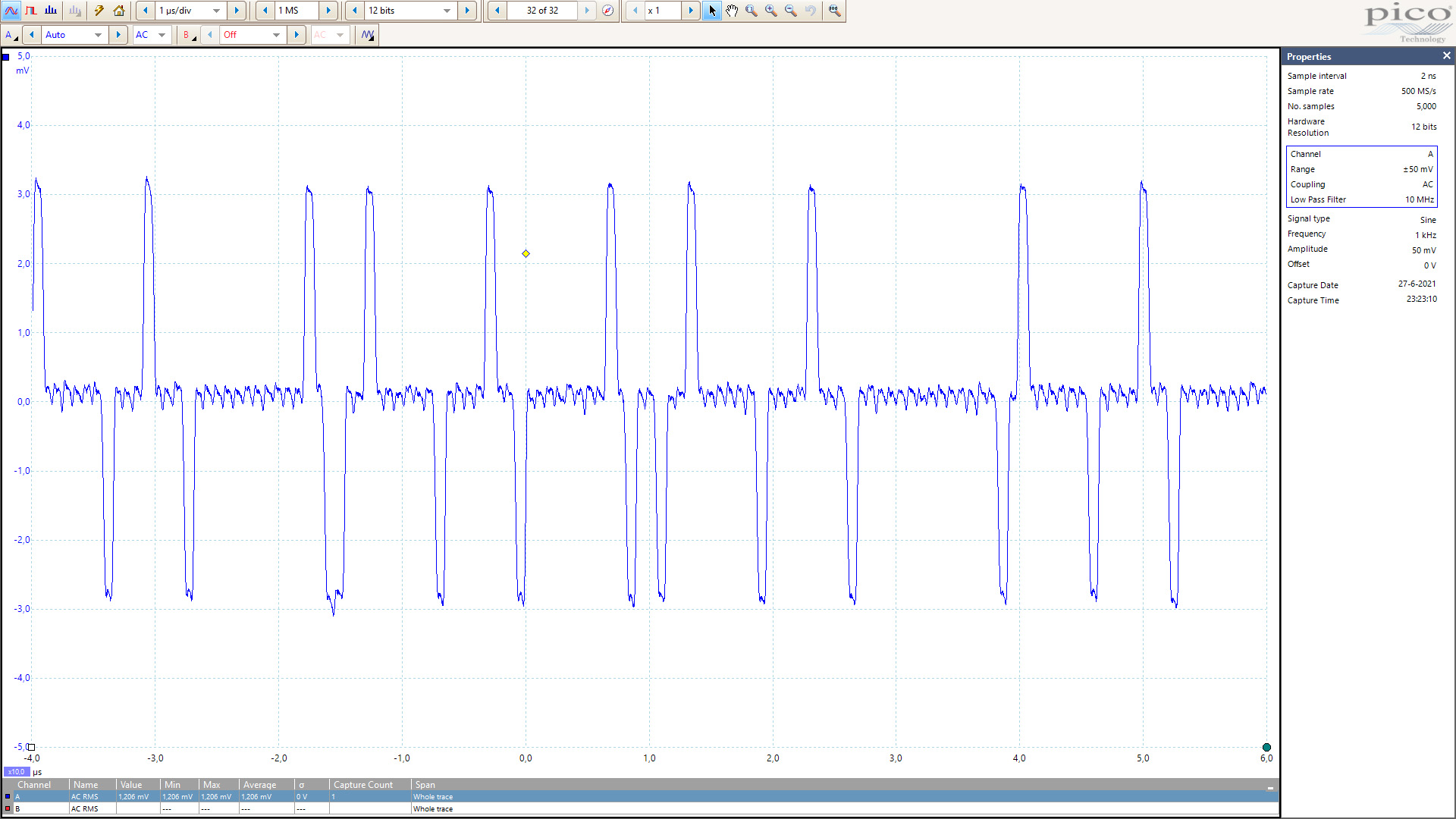Image resolution: width=1456 pixels, height=819 pixels.
Task: Select the arrow Selection tool
Action: tap(711, 11)
